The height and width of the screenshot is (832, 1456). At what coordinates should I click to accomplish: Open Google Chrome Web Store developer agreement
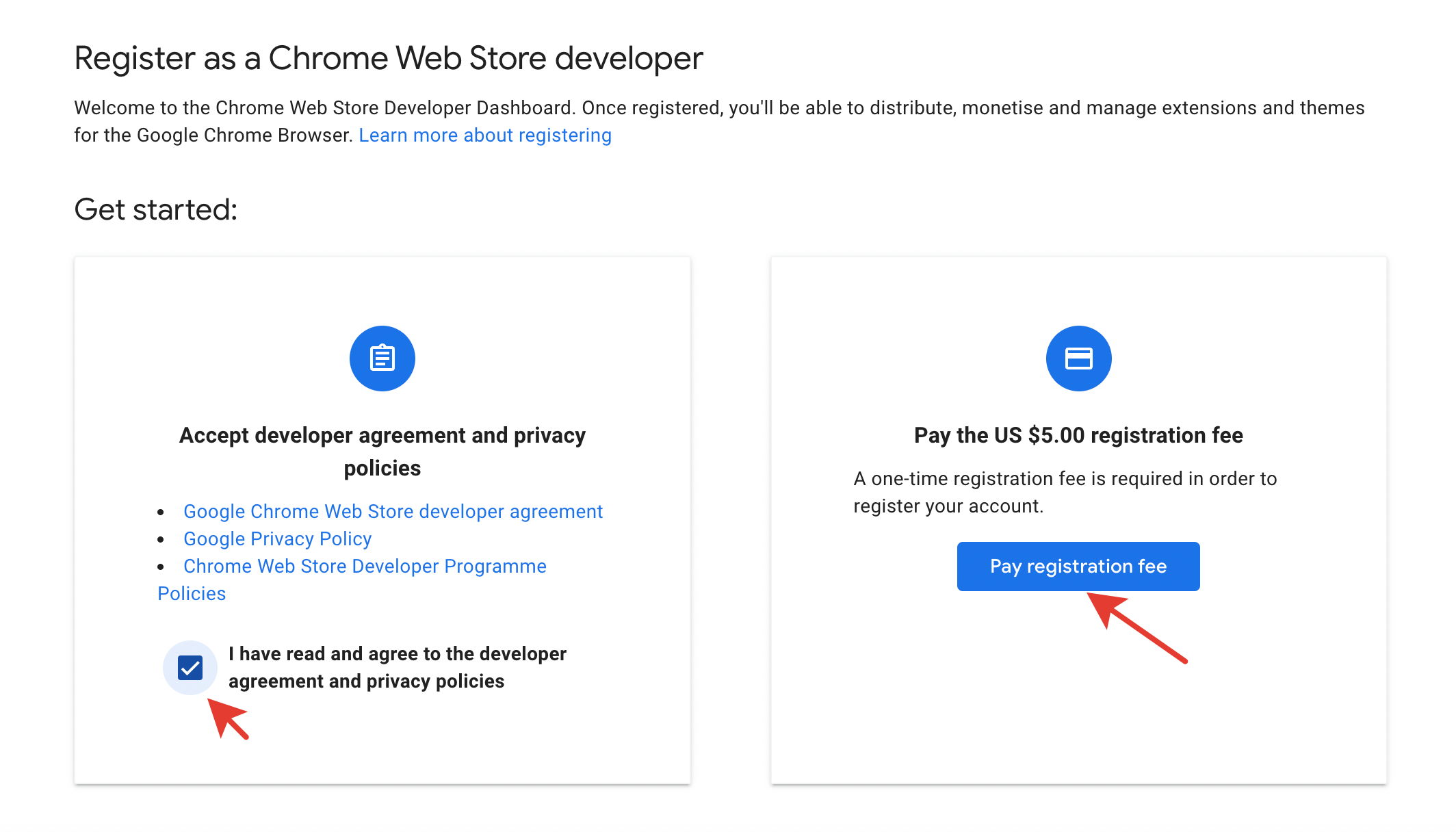(x=393, y=512)
